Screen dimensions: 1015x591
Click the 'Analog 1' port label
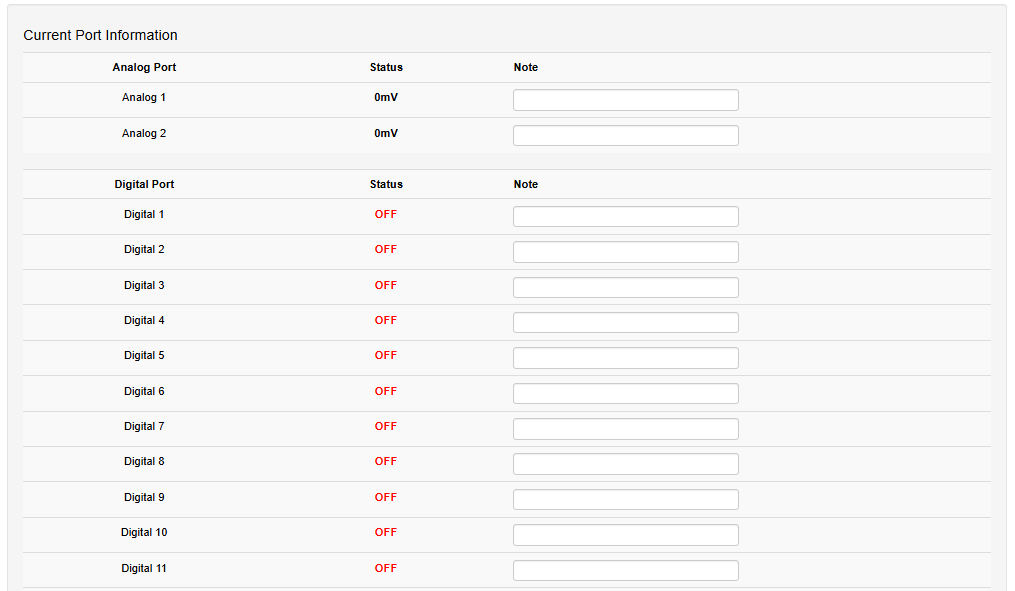tap(144, 97)
